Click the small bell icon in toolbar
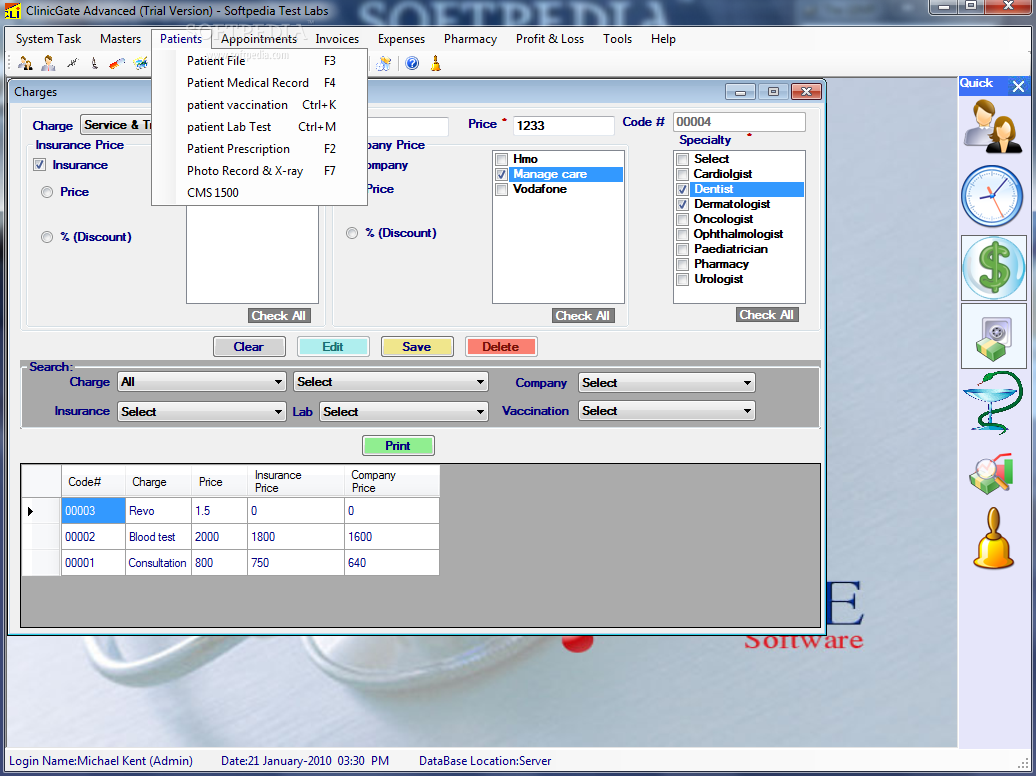Screen dimensions: 1036x776 (435, 63)
